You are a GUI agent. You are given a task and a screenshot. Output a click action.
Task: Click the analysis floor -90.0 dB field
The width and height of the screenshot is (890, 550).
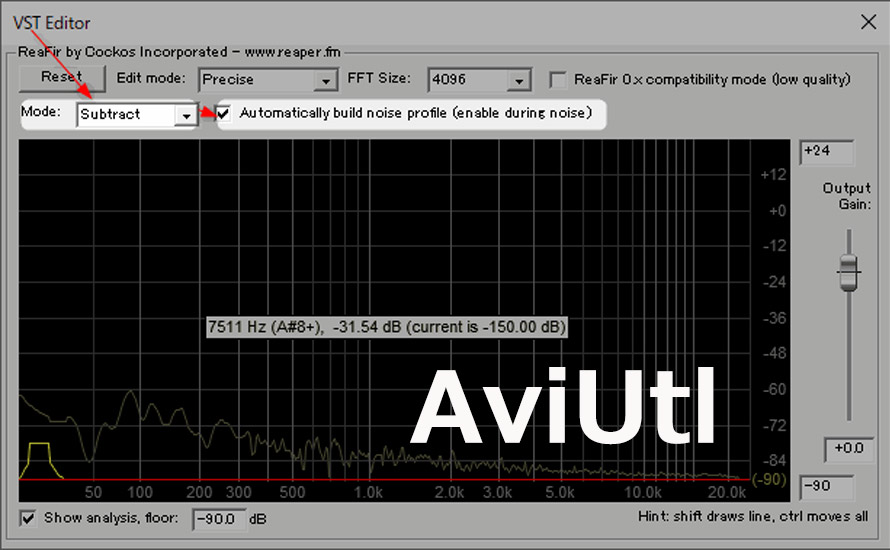click(x=217, y=519)
